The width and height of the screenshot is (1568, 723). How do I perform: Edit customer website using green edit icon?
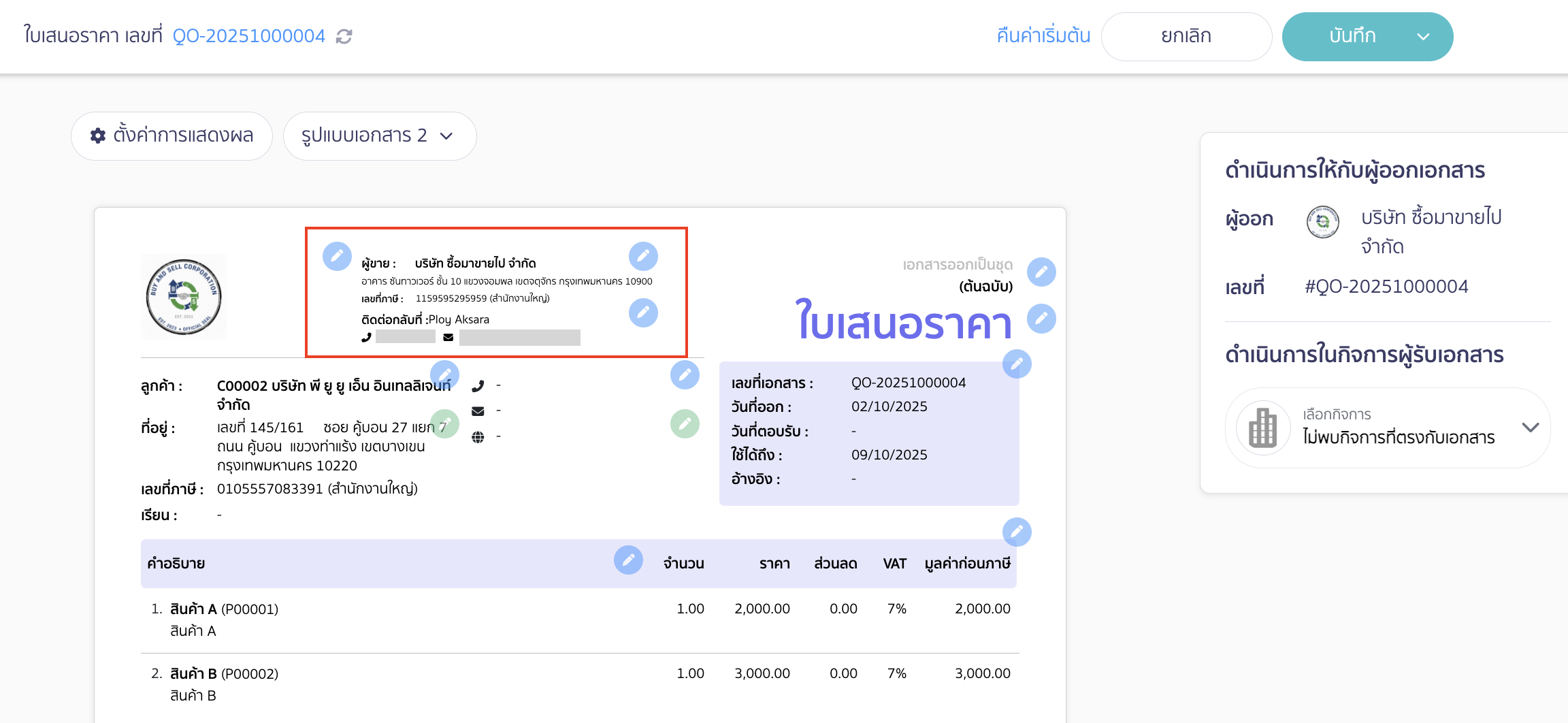pos(685,423)
